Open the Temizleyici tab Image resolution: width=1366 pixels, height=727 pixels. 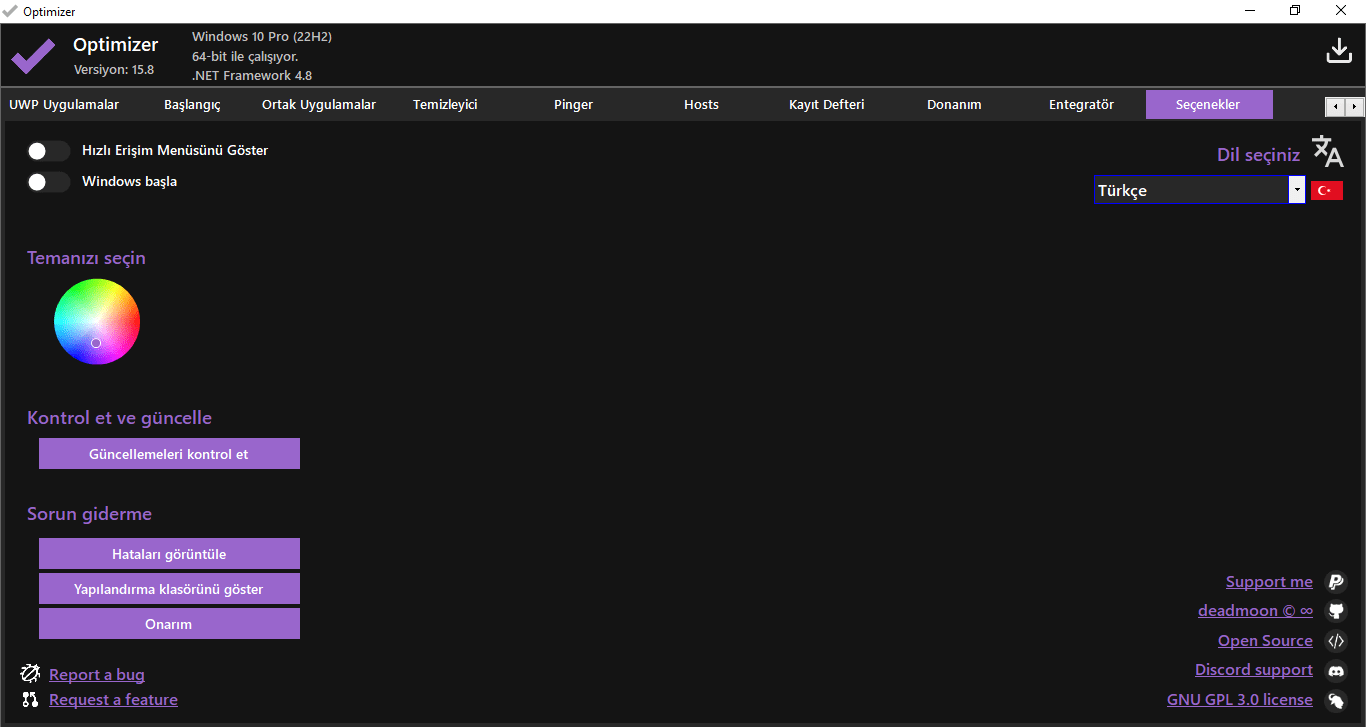445,104
